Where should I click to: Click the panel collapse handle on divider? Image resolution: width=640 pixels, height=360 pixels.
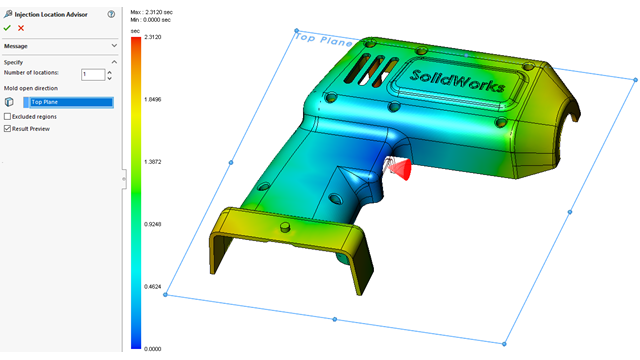click(124, 179)
